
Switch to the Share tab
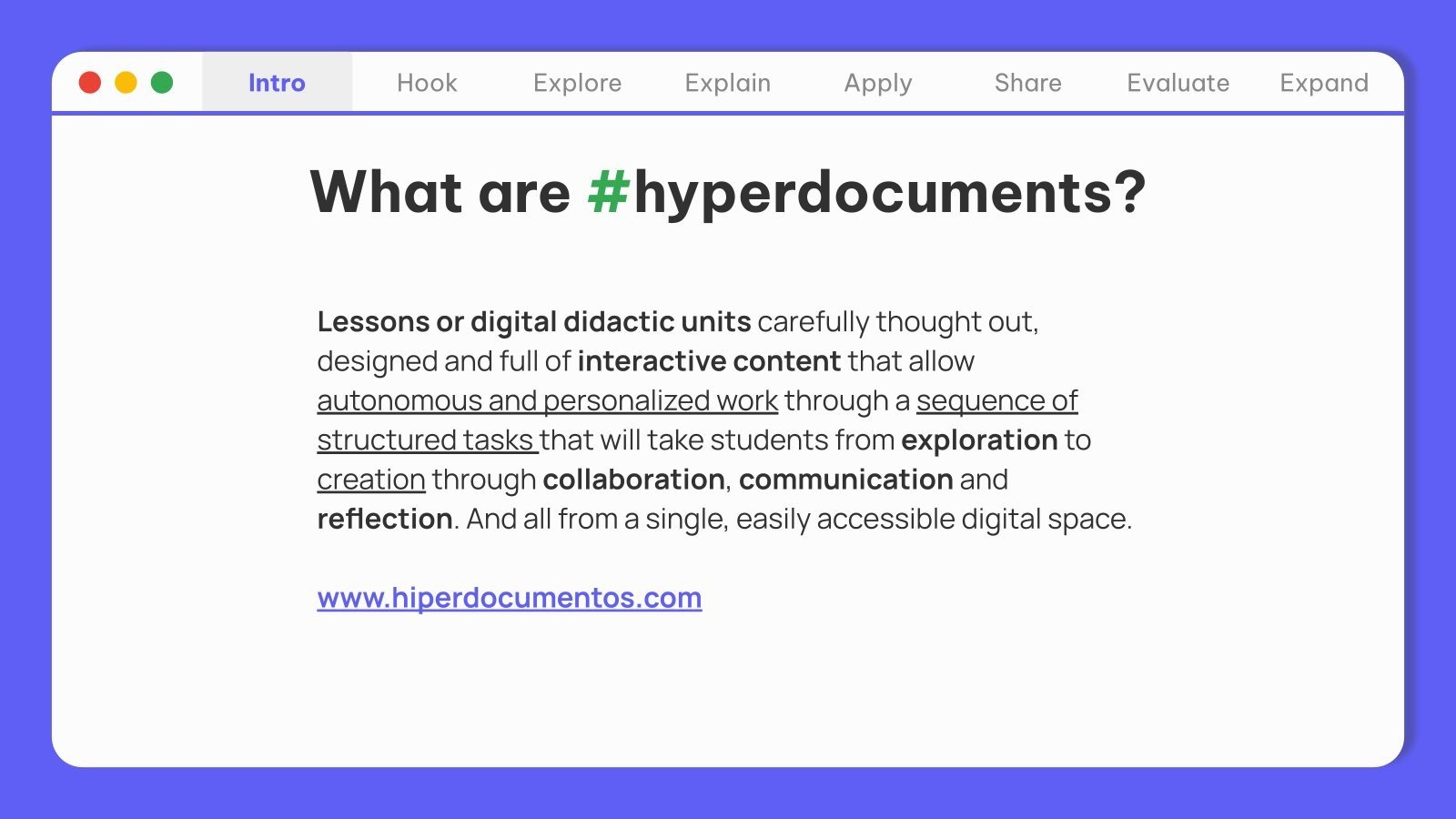1027,83
